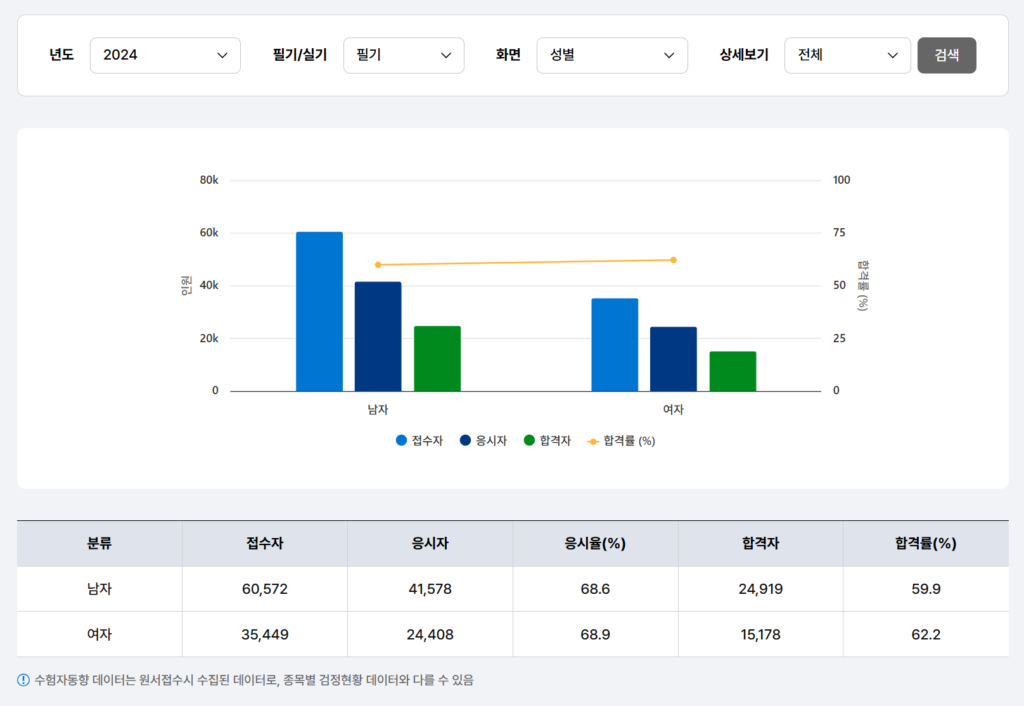Open the 화면 dropdown set to 성별
1024x706 pixels.
612,55
